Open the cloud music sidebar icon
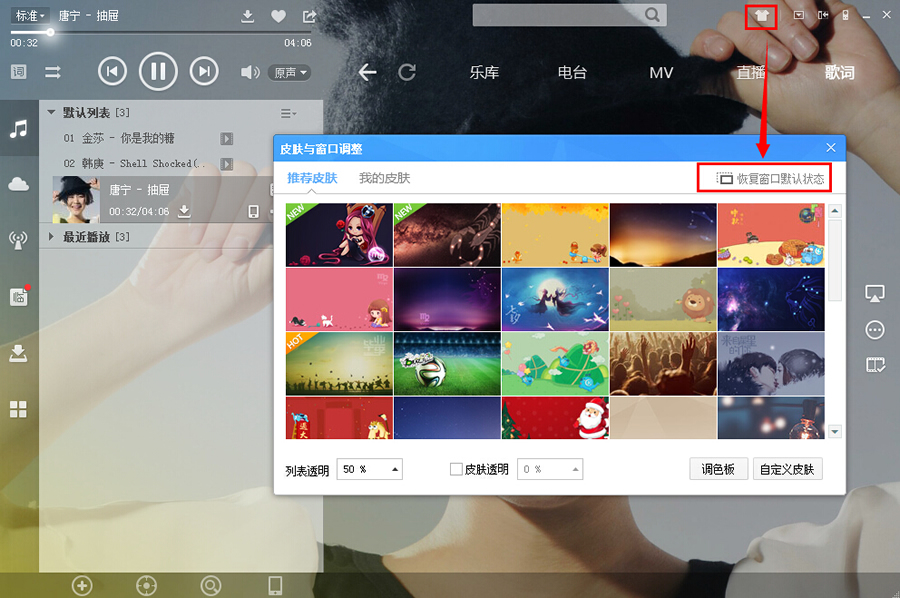Viewport: 900px width, 598px height. (18, 184)
